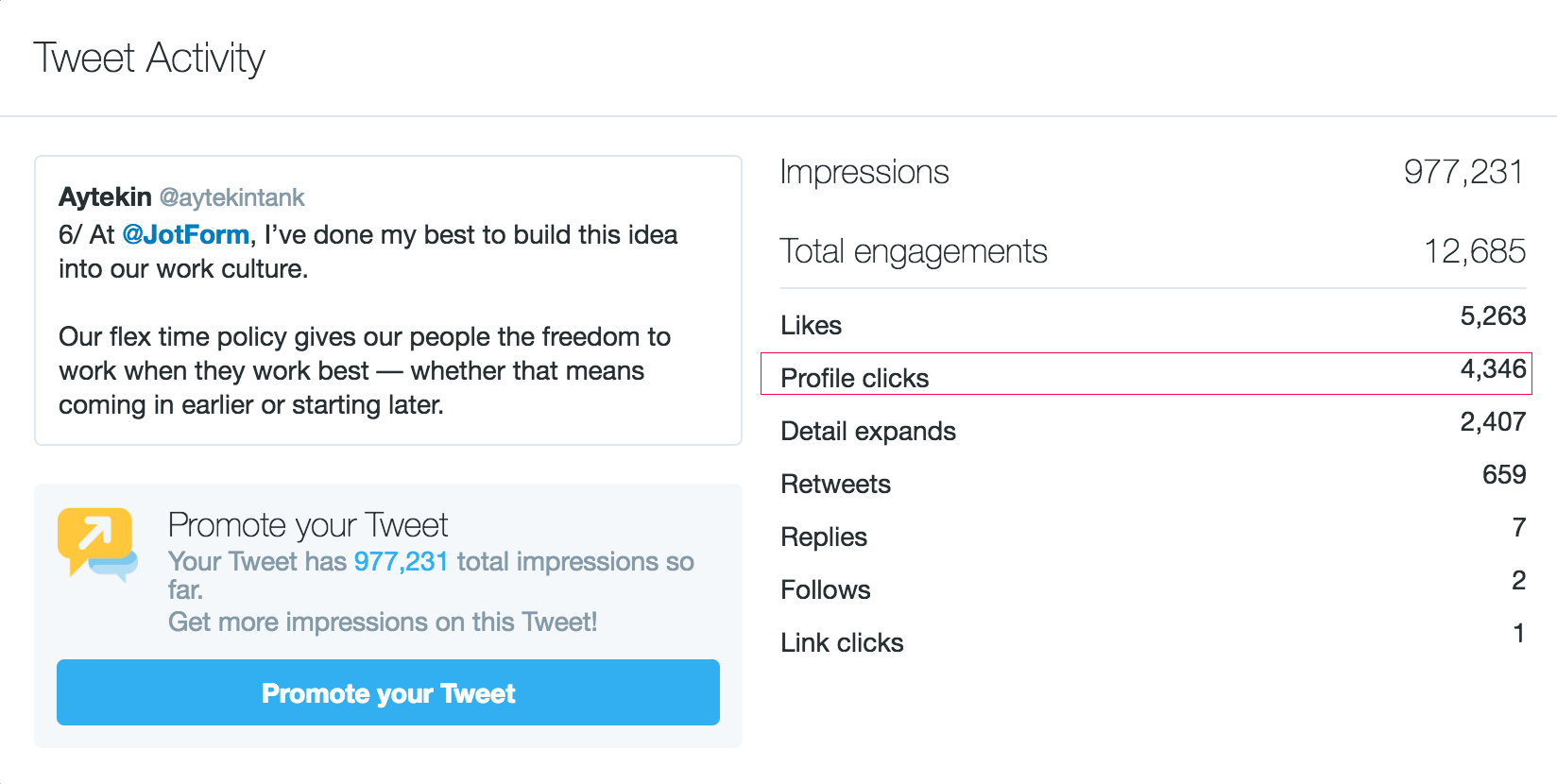Select the Link clicks metric label
Image resolution: width=1557 pixels, height=784 pixels.
click(x=841, y=642)
